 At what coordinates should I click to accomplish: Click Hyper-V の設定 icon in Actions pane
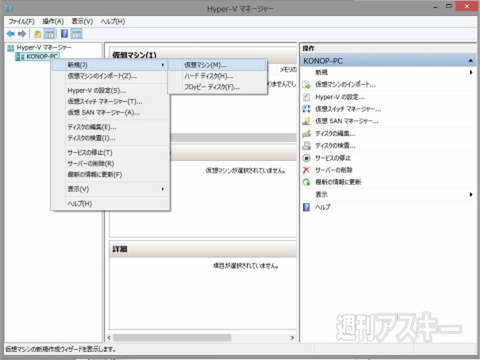[x=306, y=97]
